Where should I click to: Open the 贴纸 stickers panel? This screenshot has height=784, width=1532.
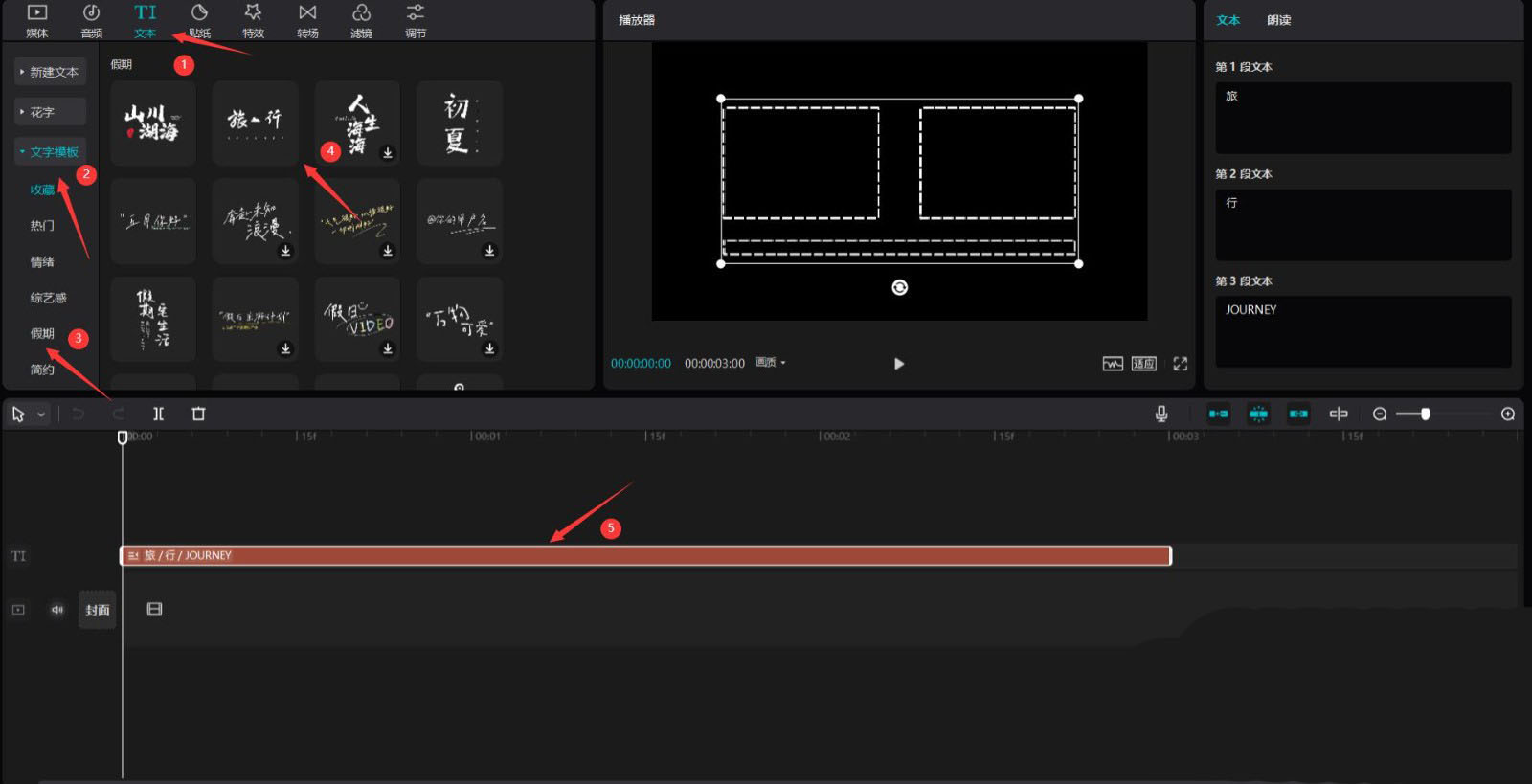tap(199, 20)
